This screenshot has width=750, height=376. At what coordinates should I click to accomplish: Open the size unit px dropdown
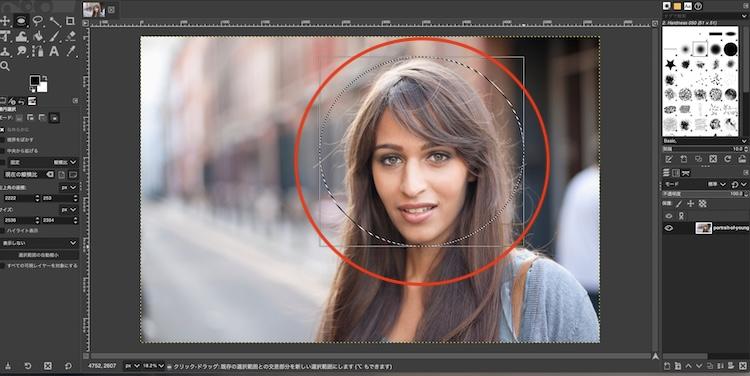coord(69,210)
